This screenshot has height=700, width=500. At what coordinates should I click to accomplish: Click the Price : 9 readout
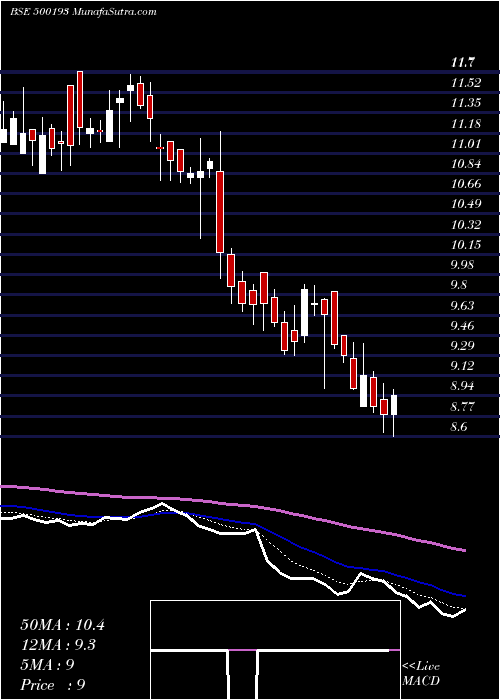[x=53, y=685]
